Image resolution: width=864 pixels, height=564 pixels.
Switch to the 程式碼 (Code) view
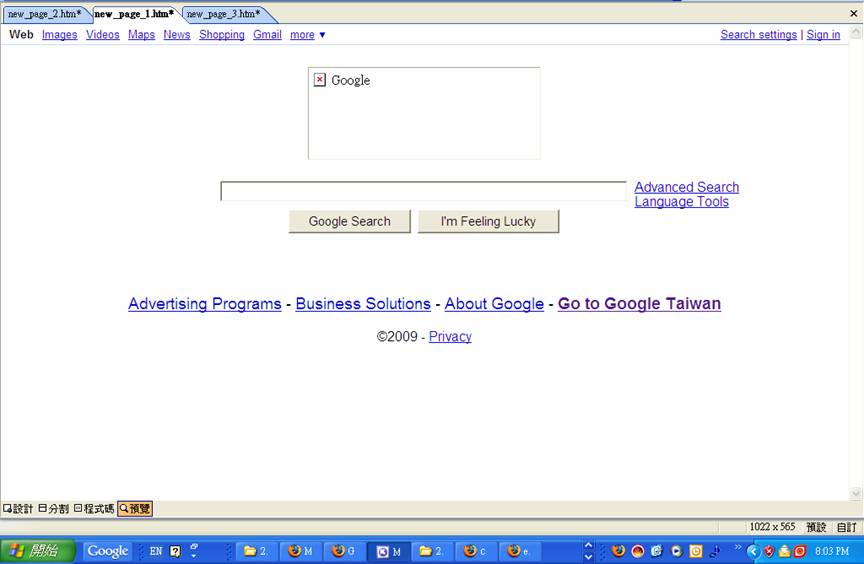(94, 508)
